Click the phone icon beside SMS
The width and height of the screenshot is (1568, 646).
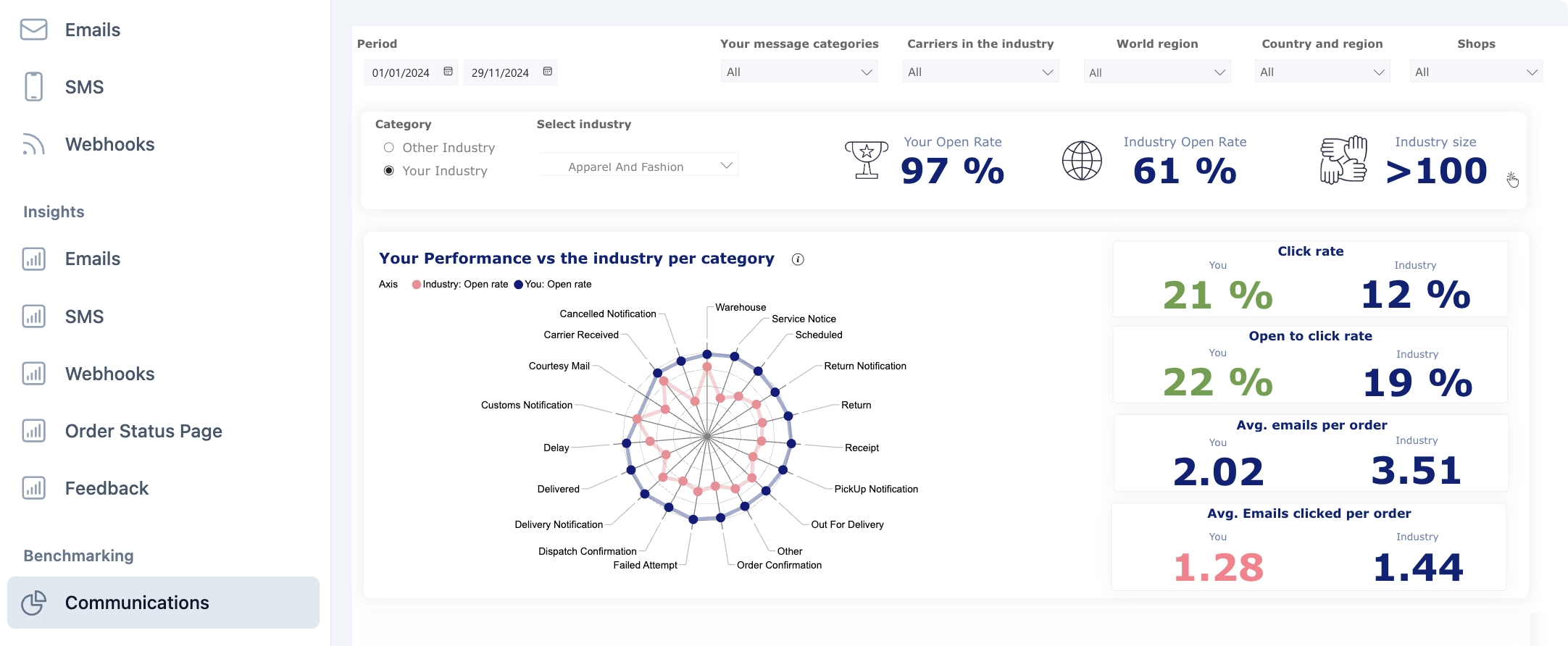(x=33, y=87)
